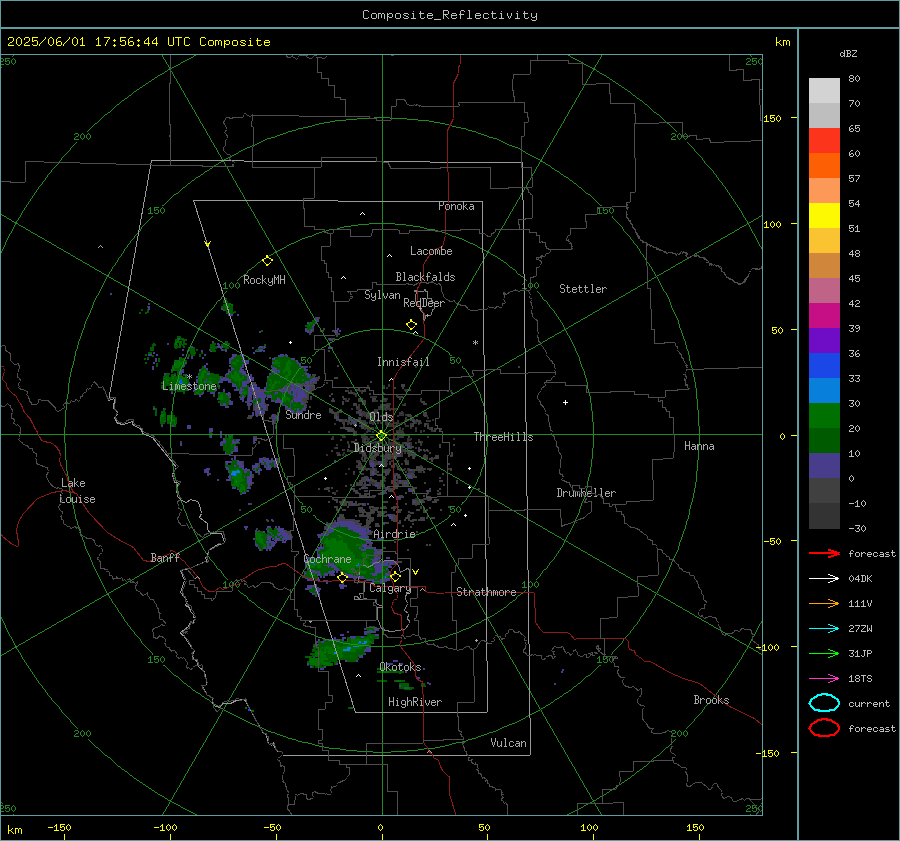Click the Vulcan city label

coord(509,743)
